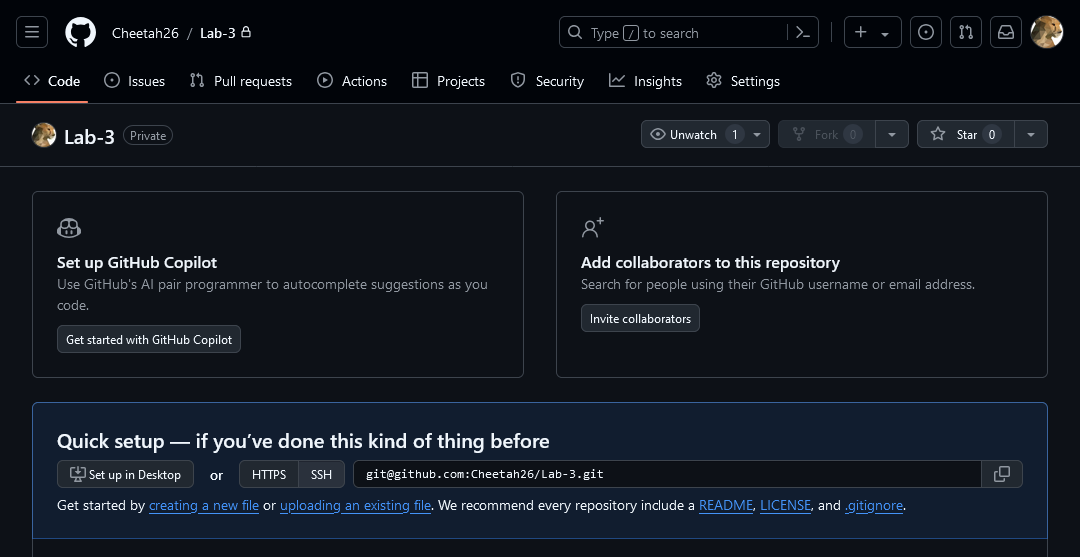Click the plus icon to create new
1080x557 pixels.
860,32
